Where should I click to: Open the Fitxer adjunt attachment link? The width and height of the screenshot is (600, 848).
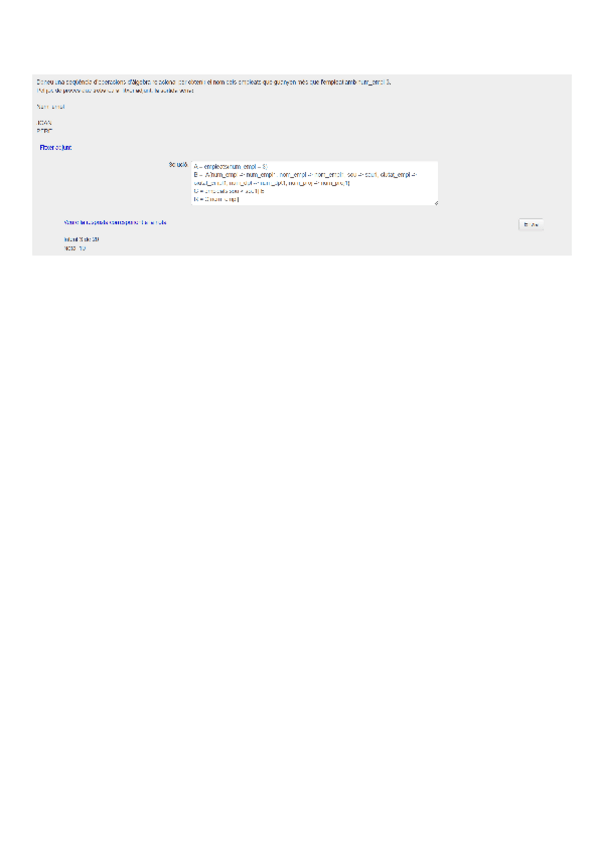tap(55, 147)
